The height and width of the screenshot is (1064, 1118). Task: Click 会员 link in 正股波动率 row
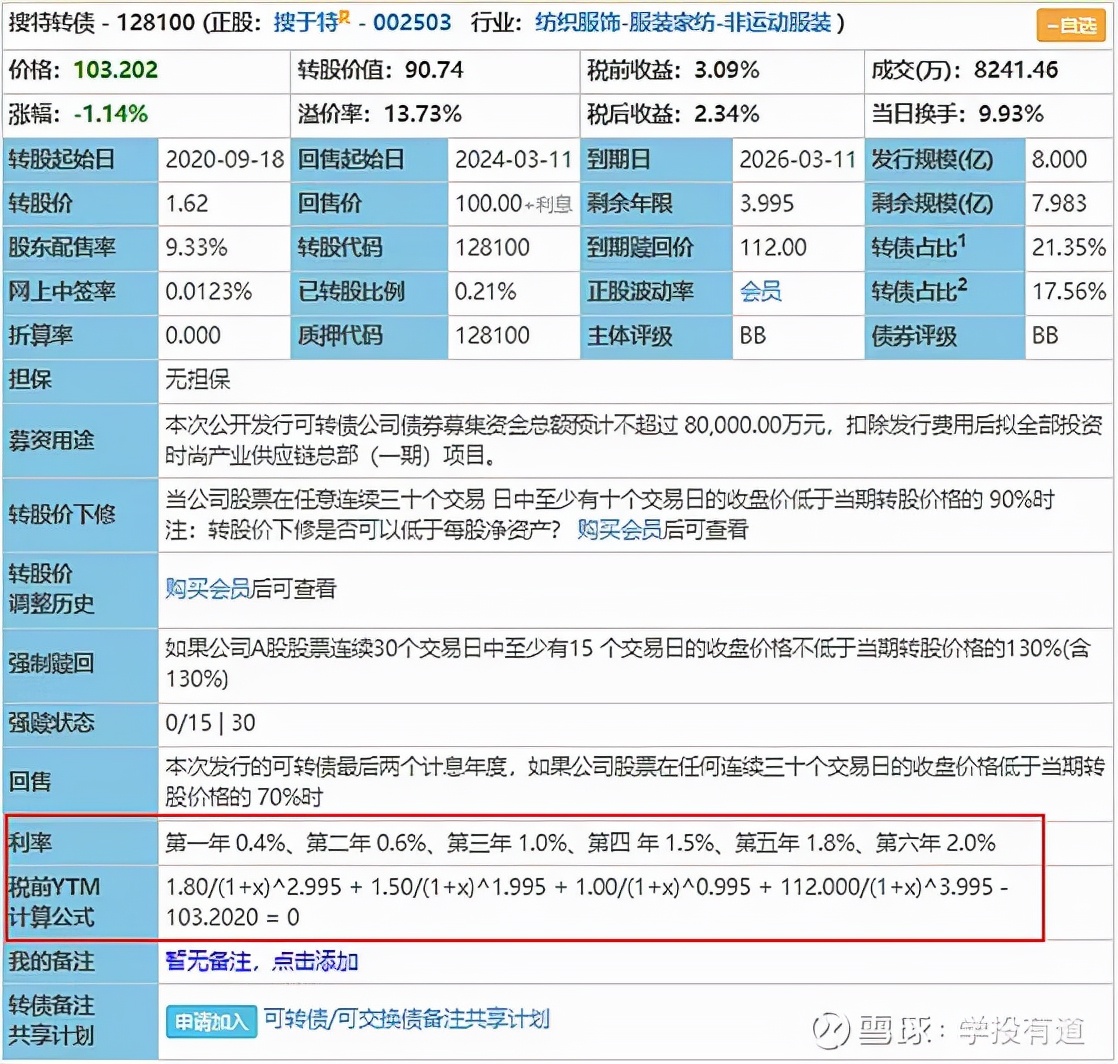point(761,293)
